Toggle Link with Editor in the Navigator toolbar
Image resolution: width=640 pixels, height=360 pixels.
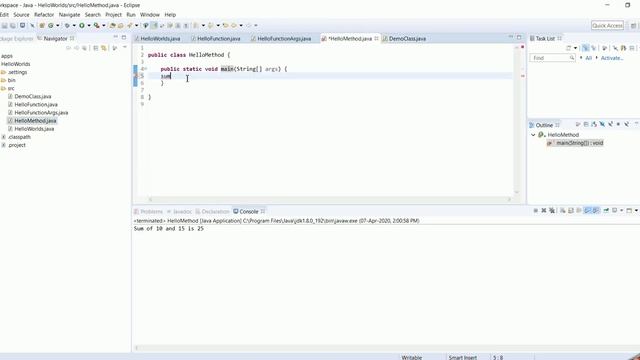click(104, 48)
